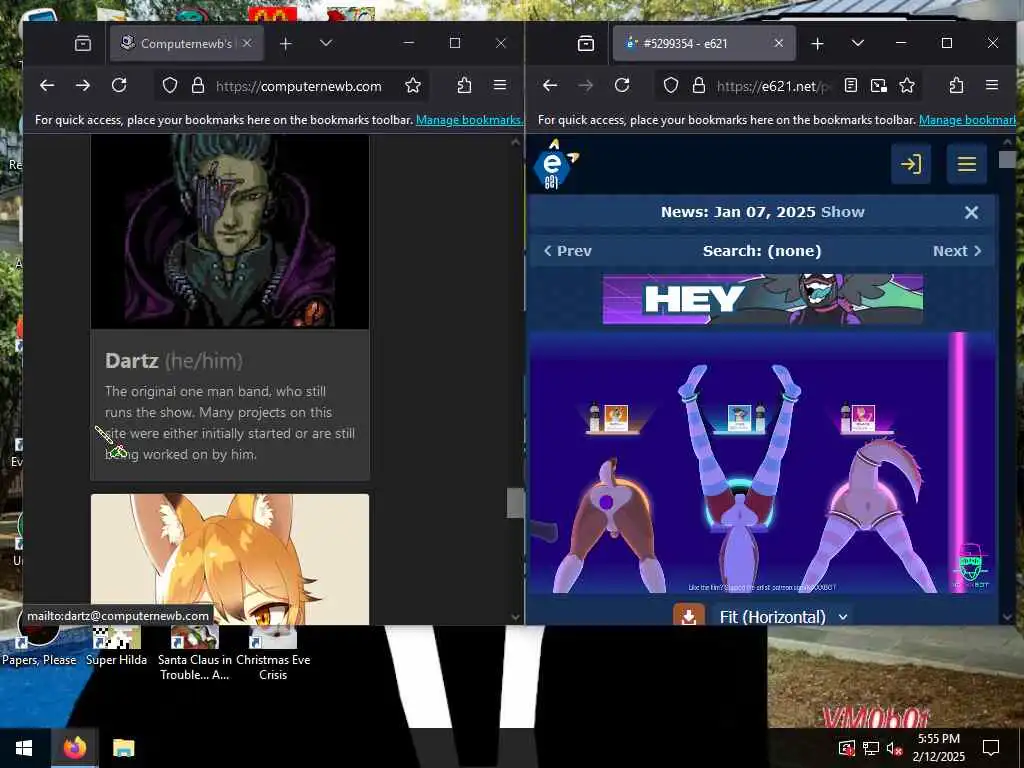
Task: Show the Jan 07, 2025 news
Action: coord(842,212)
